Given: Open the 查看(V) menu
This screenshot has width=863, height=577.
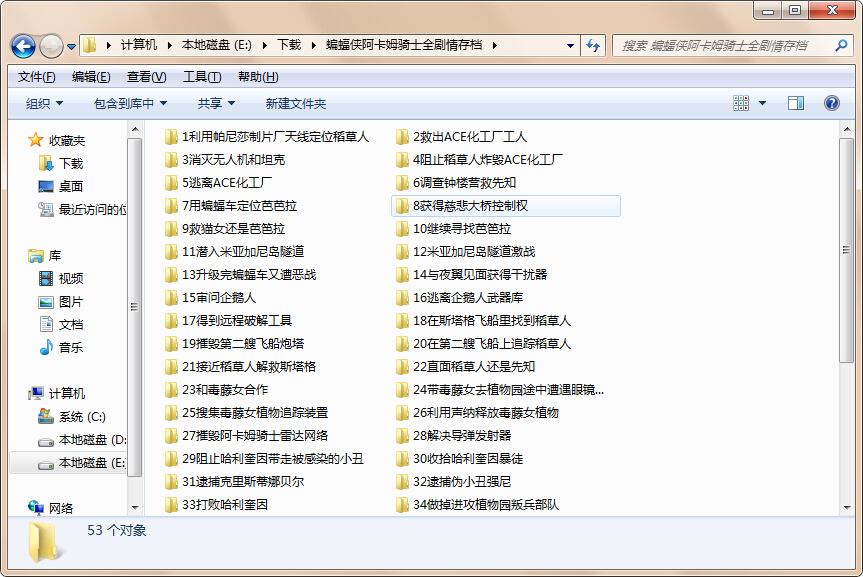Looking at the screenshot, I should [x=146, y=77].
